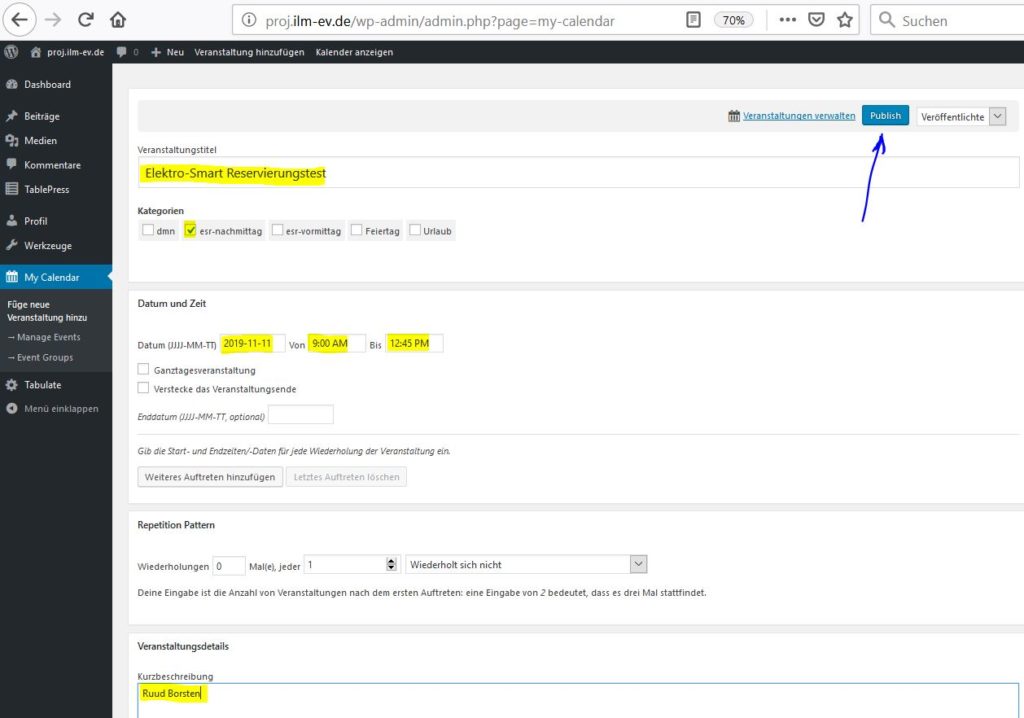Open the Veranstaltungen verwalten link
The width and height of the screenshot is (1024, 718).
(798, 116)
